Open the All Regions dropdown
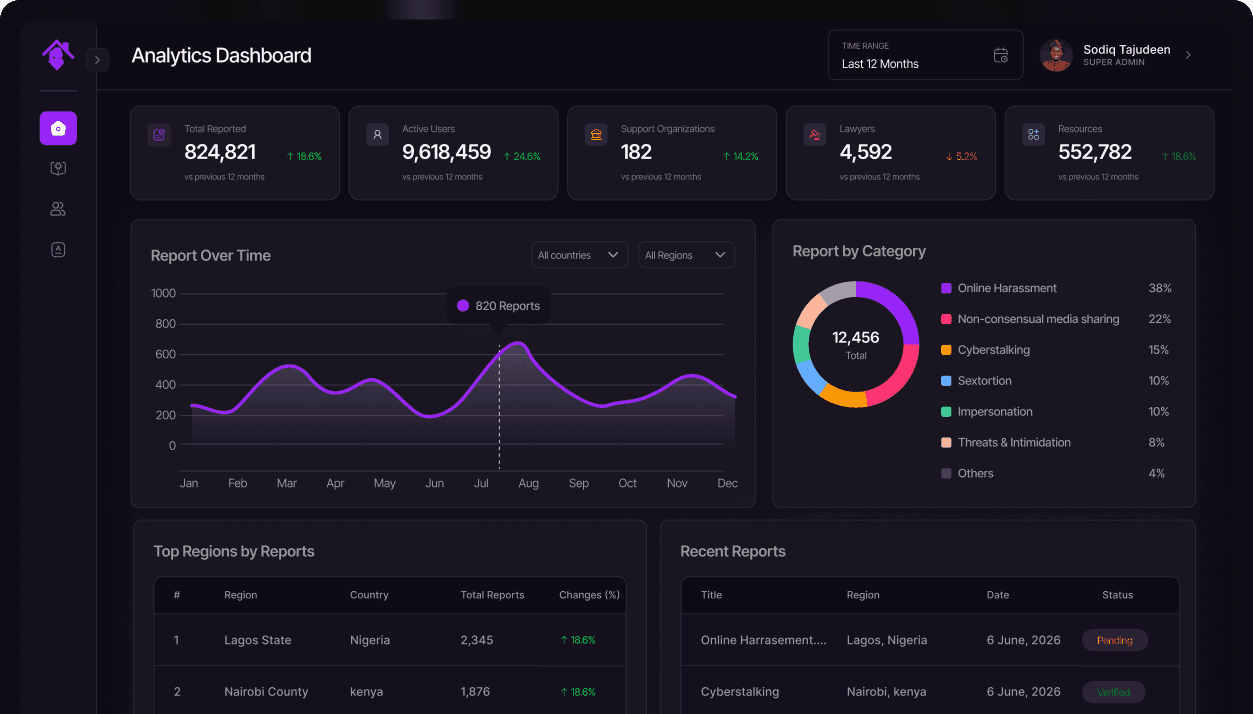 pos(686,255)
